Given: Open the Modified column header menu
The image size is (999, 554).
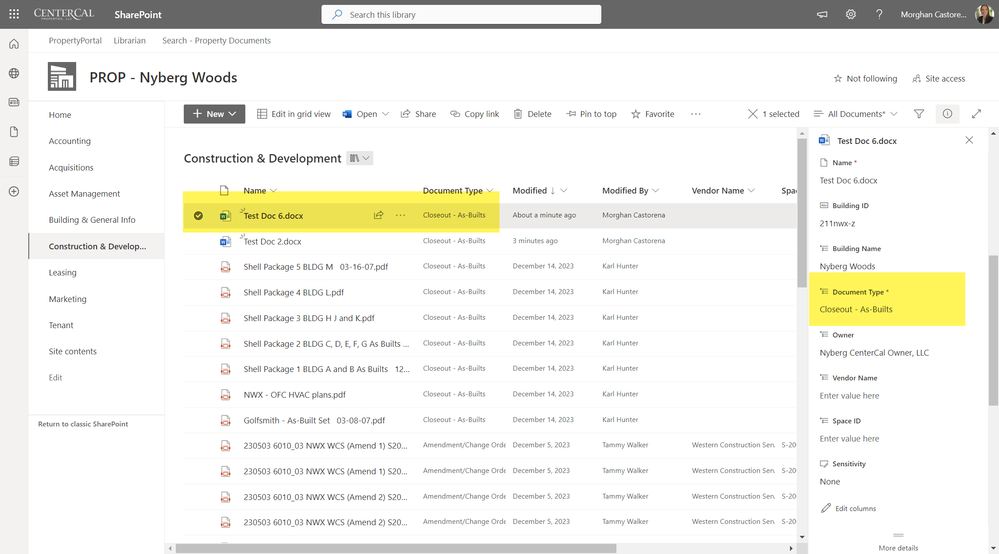Looking at the screenshot, I should tap(540, 190).
